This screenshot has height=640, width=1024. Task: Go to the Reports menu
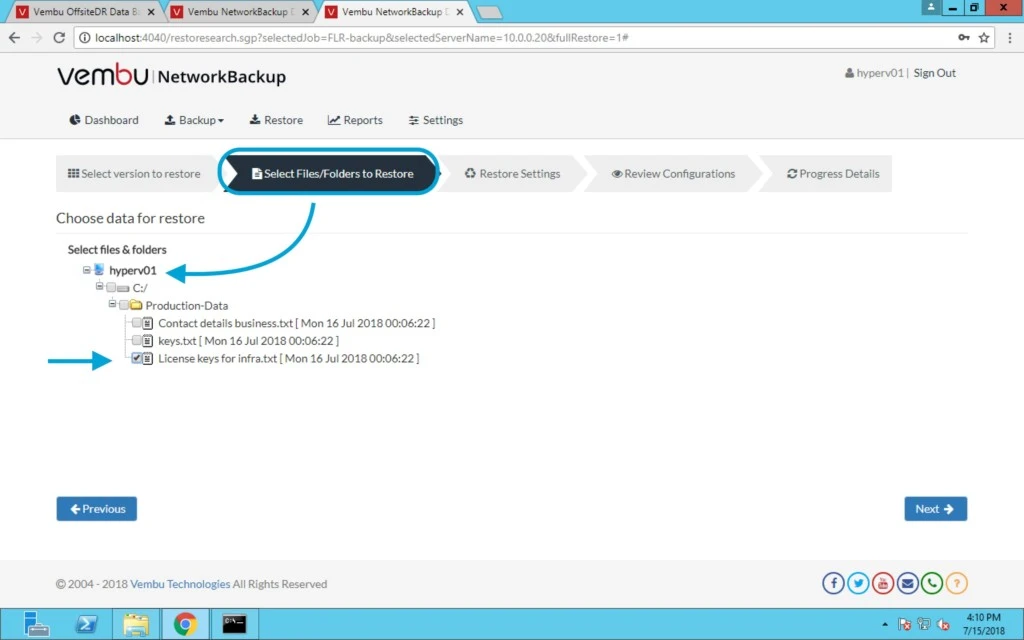click(x=355, y=120)
